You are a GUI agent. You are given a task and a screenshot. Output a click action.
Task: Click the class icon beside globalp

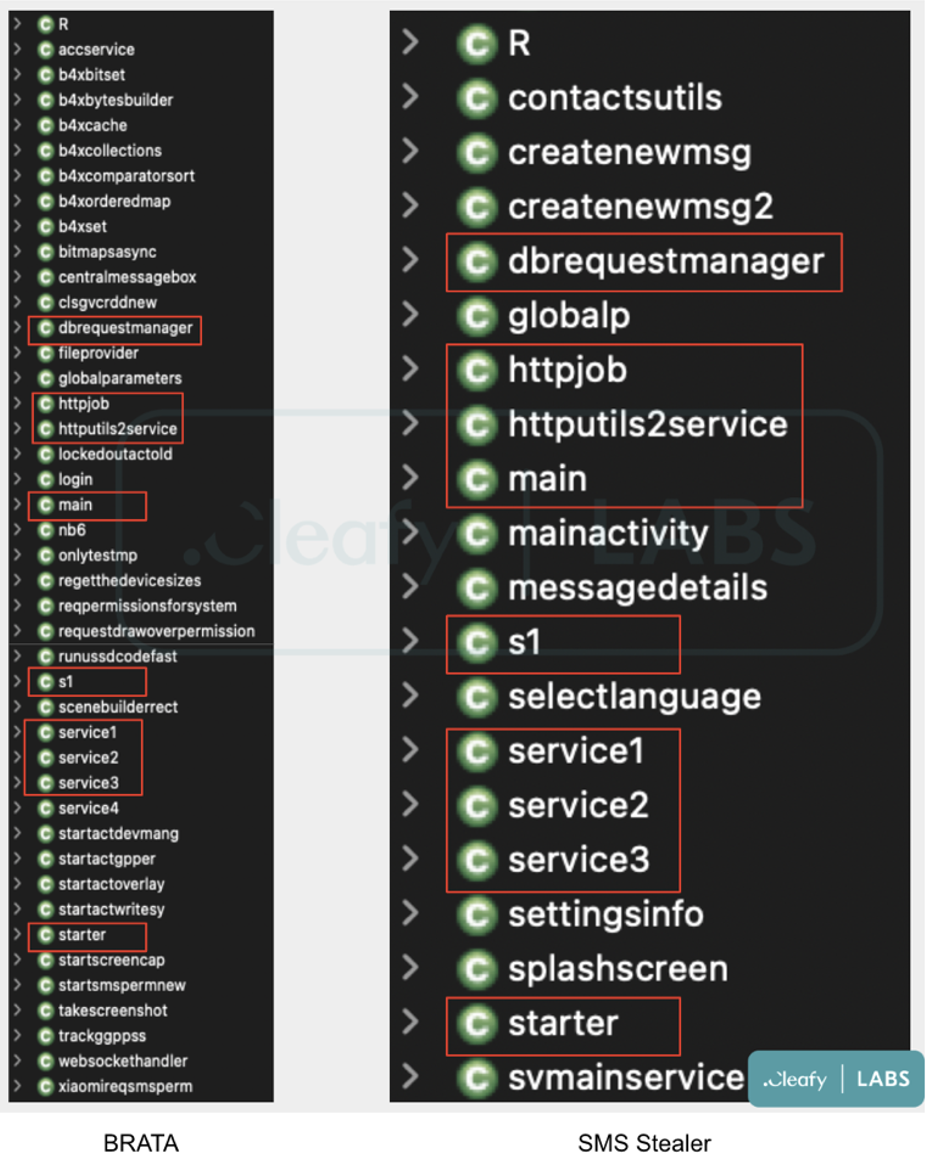(x=477, y=316)
